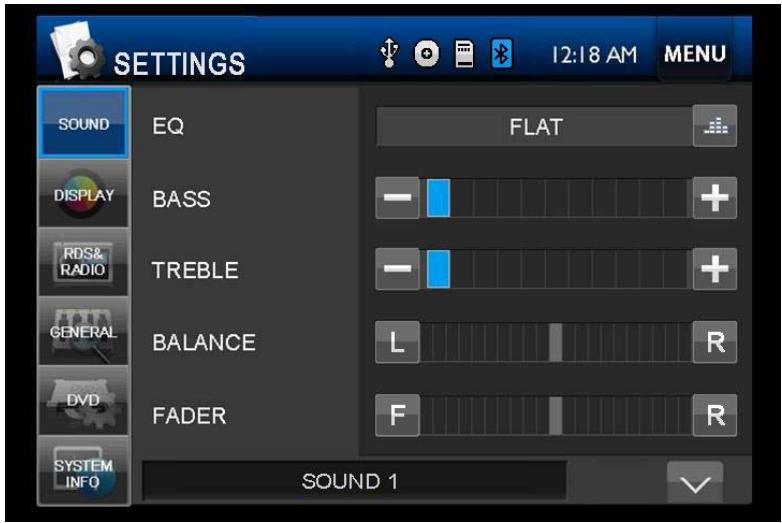Shift balance left with L button
The image size is (782, 523).
(396, 342)
